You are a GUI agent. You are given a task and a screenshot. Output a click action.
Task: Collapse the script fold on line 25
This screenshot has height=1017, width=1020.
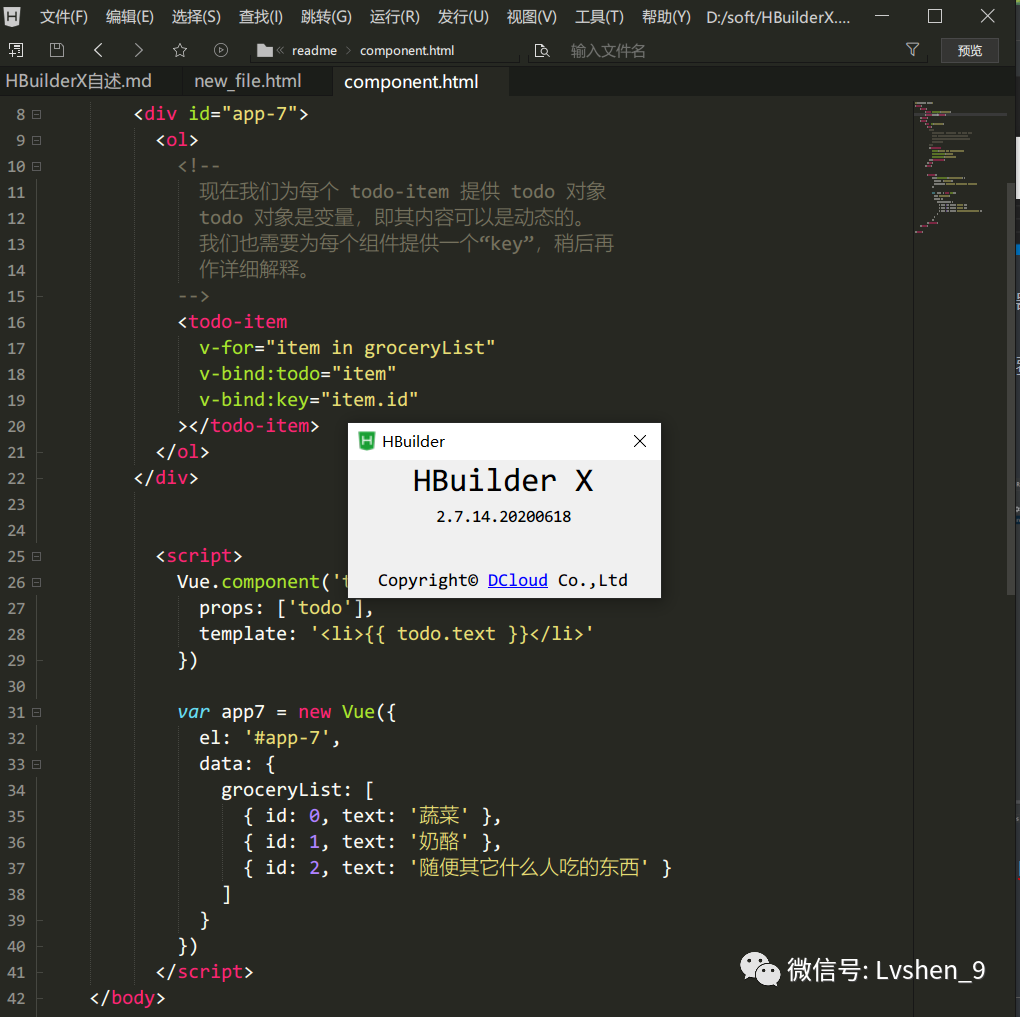[x=36, y=556]
